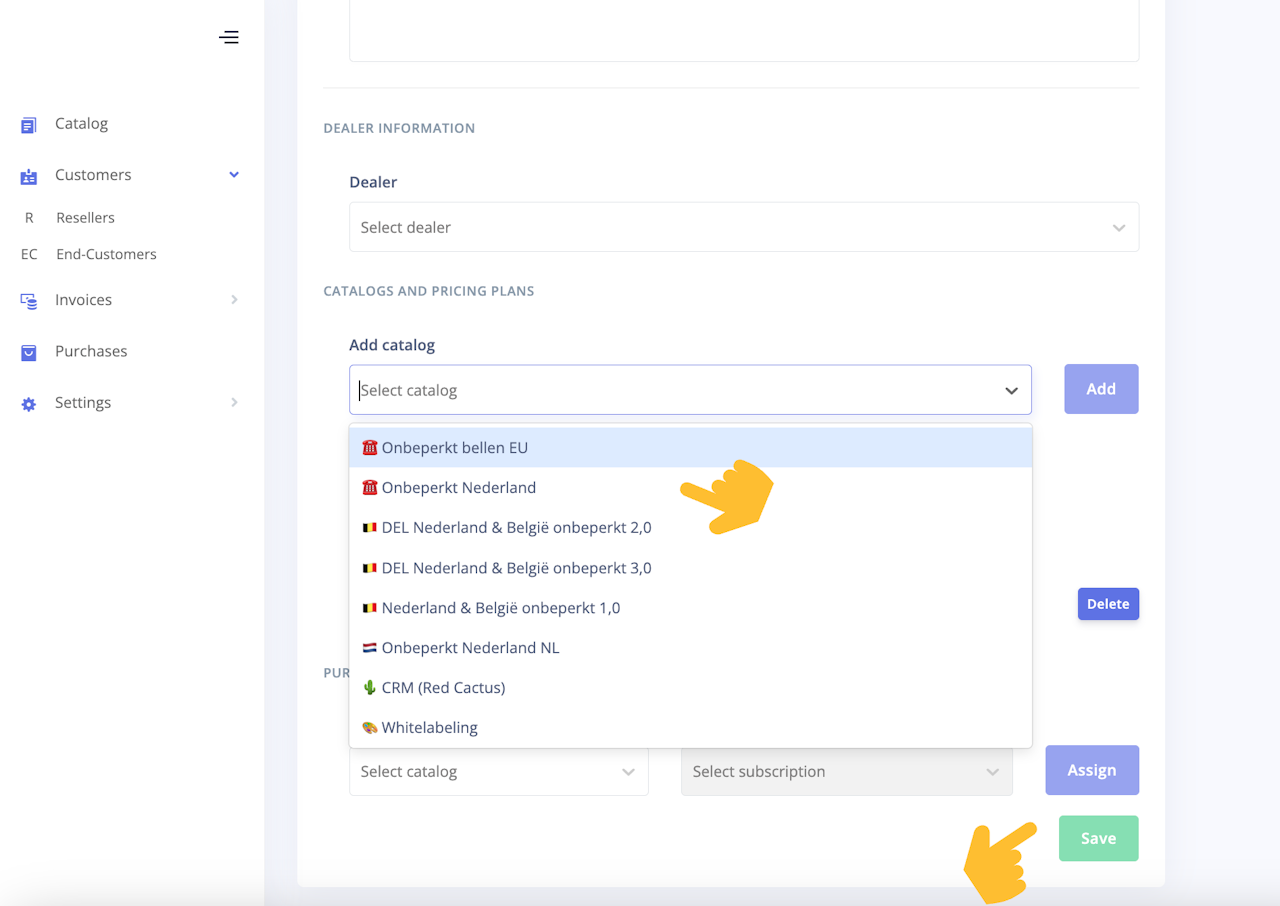Choose Nederland & België onbeperkt 1,0
This screenshot has width=1280, height=906.
click(690, 608)
